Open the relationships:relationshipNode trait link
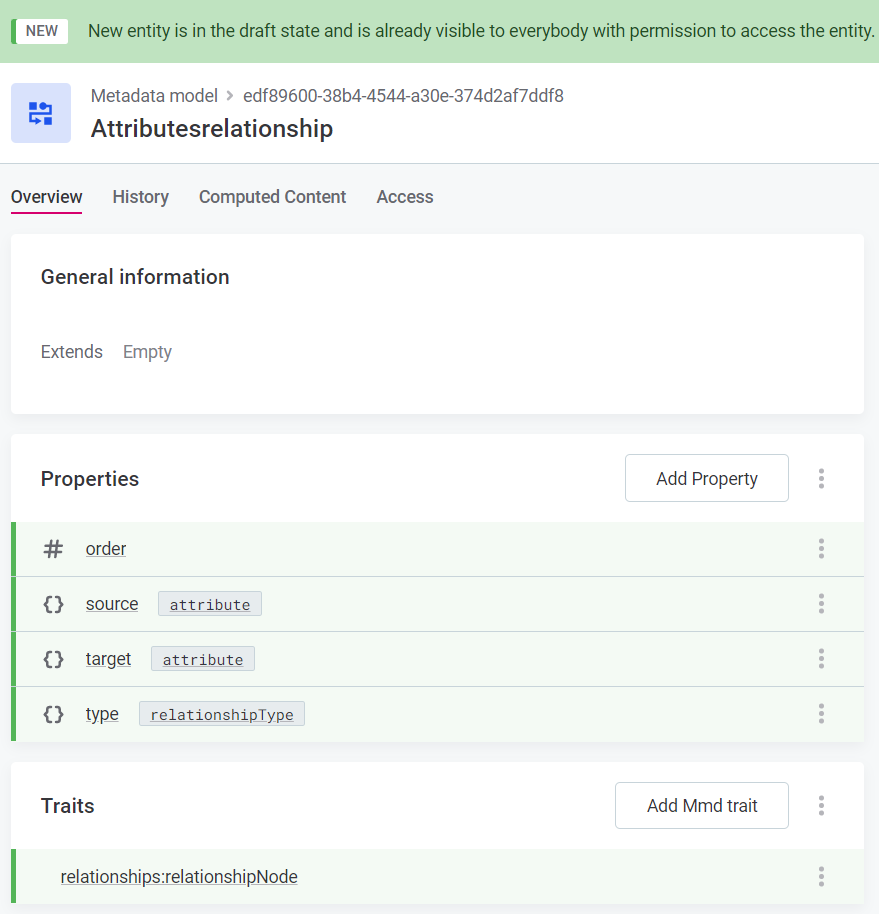Screen dimensions: 879x914 pyautogui.click(x=179, y=877)
